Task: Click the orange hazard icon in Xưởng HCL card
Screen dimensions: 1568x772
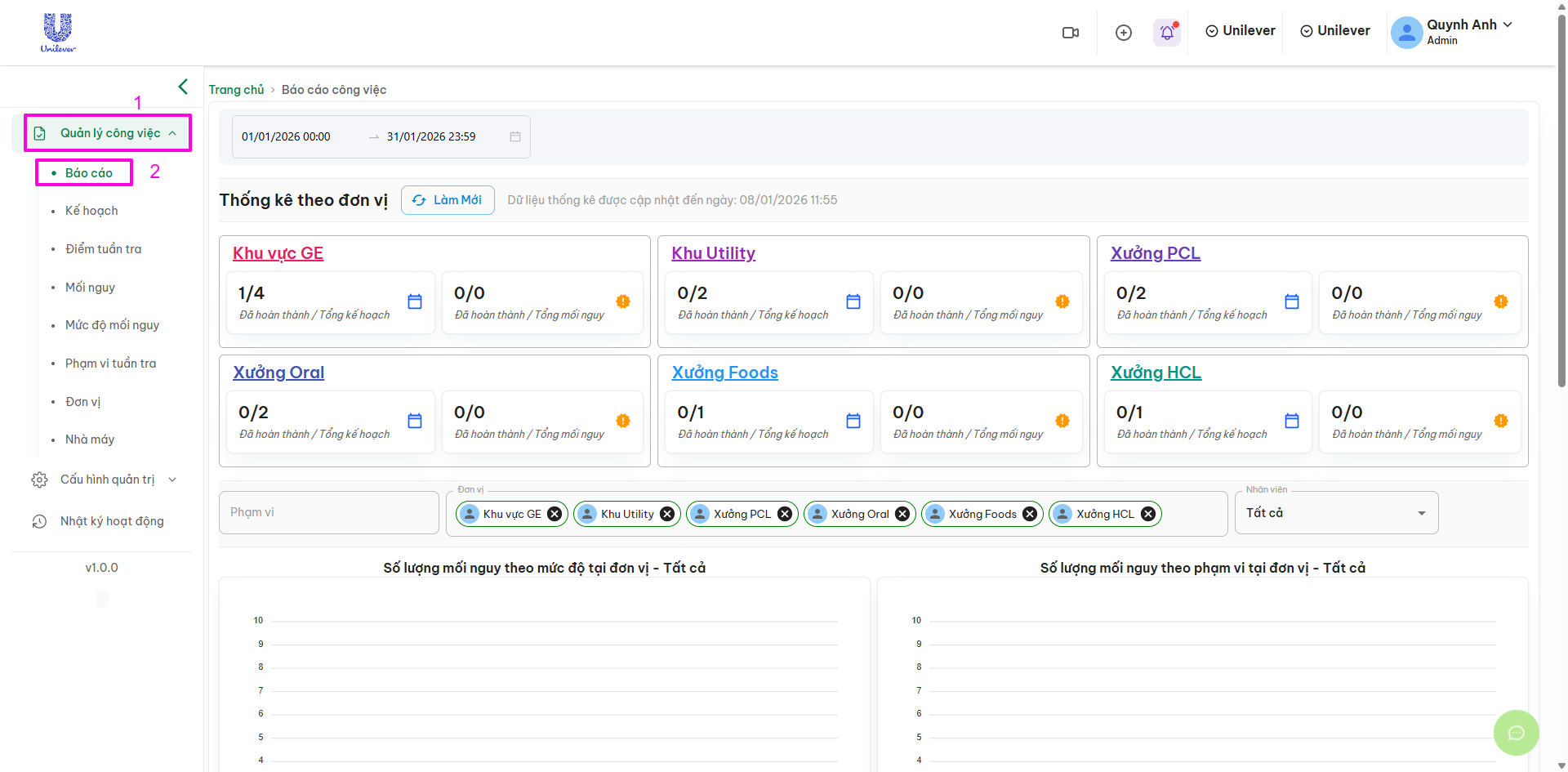Action: tap(1501, 421)
